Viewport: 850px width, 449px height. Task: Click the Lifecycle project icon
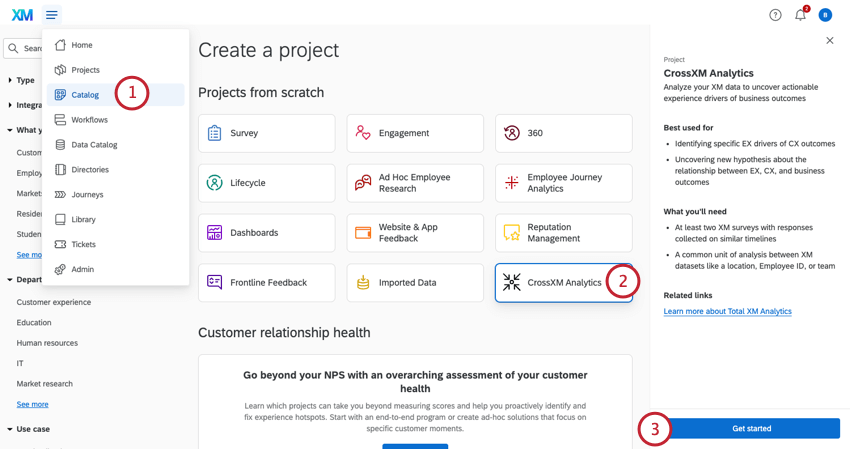[x=215, y=183]
